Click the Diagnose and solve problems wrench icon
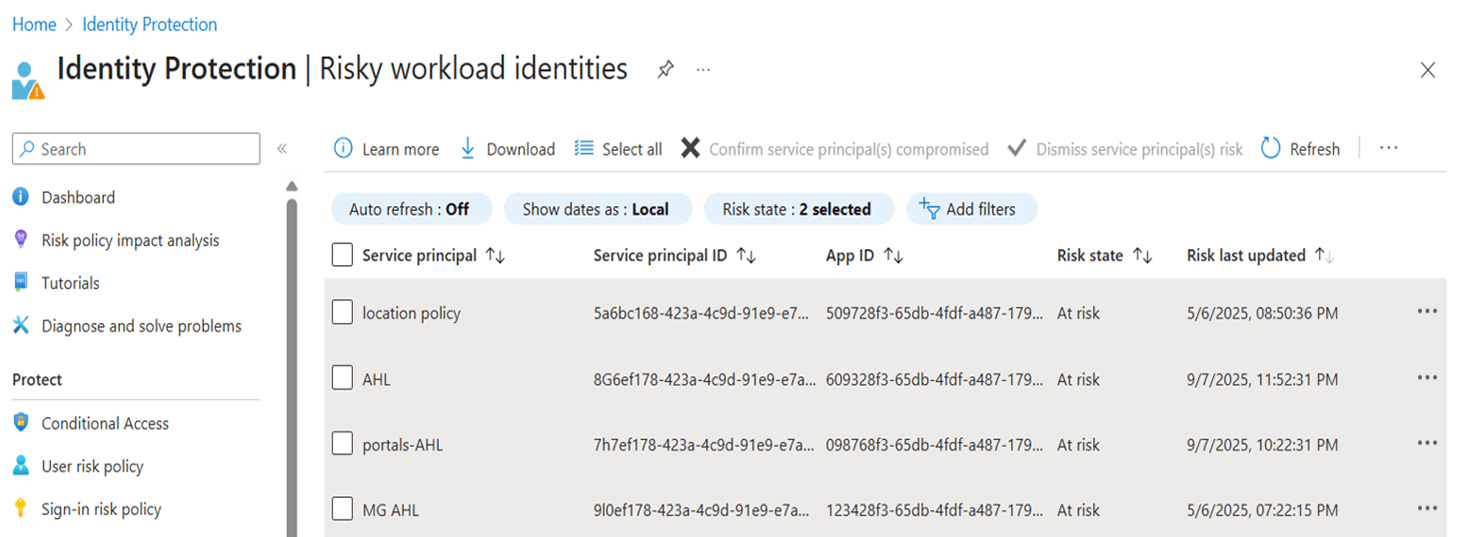This screenshot has width=1460, height=537. 21,325
